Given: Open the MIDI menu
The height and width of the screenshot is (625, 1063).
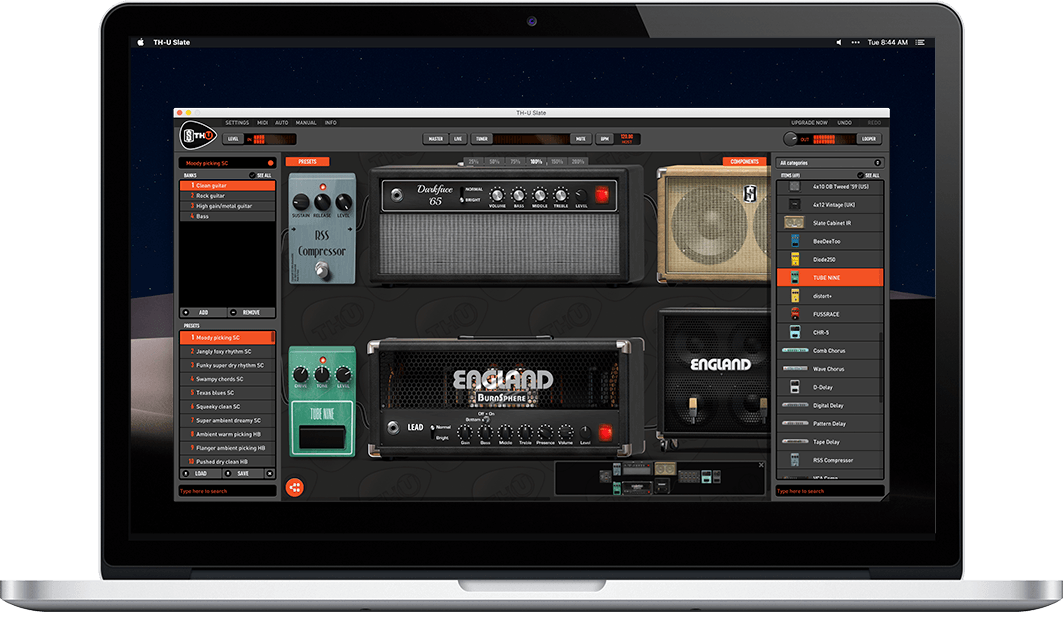Looking at the screenshot, I should pos(262,123).
